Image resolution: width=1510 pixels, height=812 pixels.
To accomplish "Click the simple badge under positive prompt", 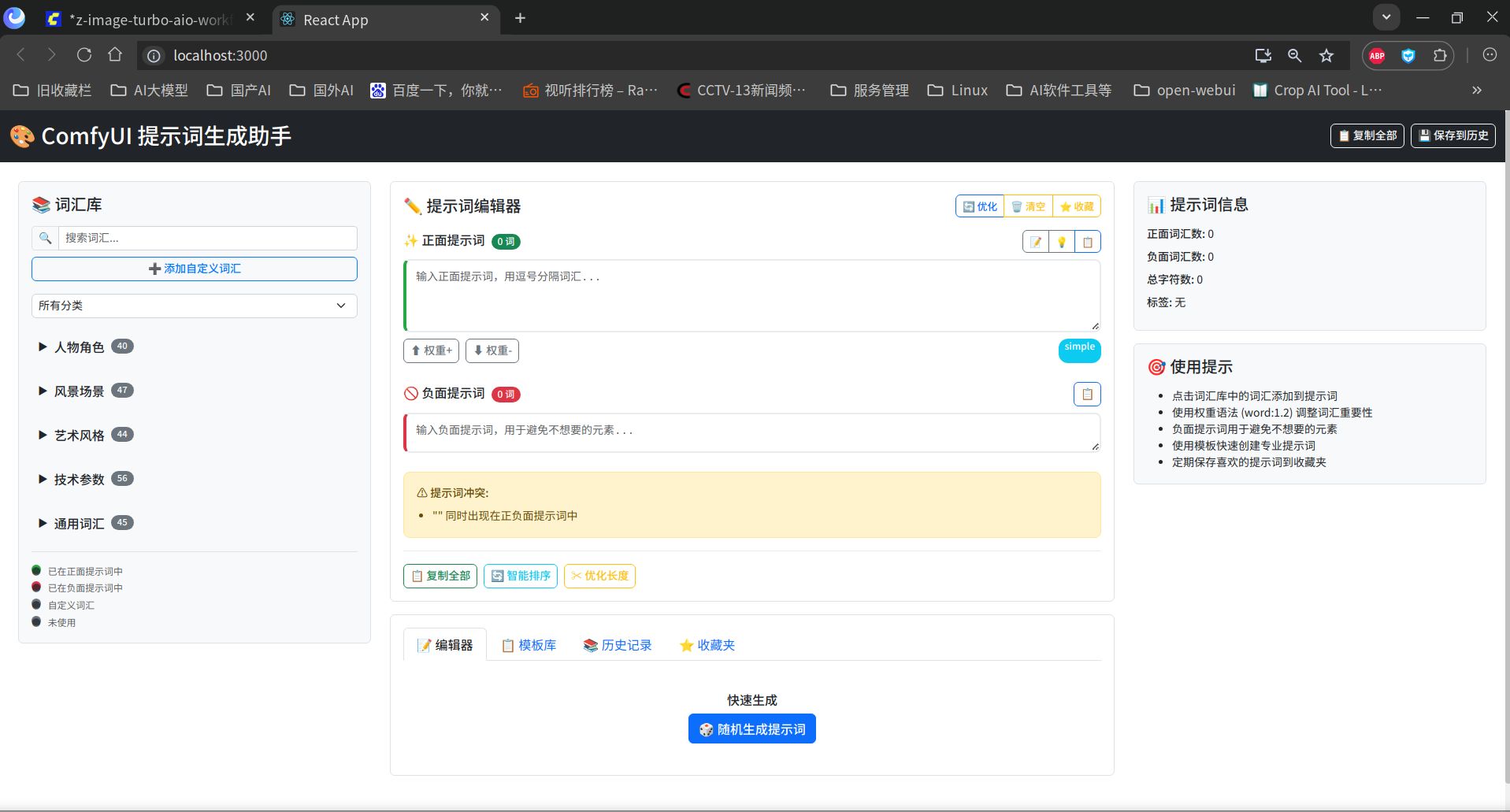I will 1080,350.
